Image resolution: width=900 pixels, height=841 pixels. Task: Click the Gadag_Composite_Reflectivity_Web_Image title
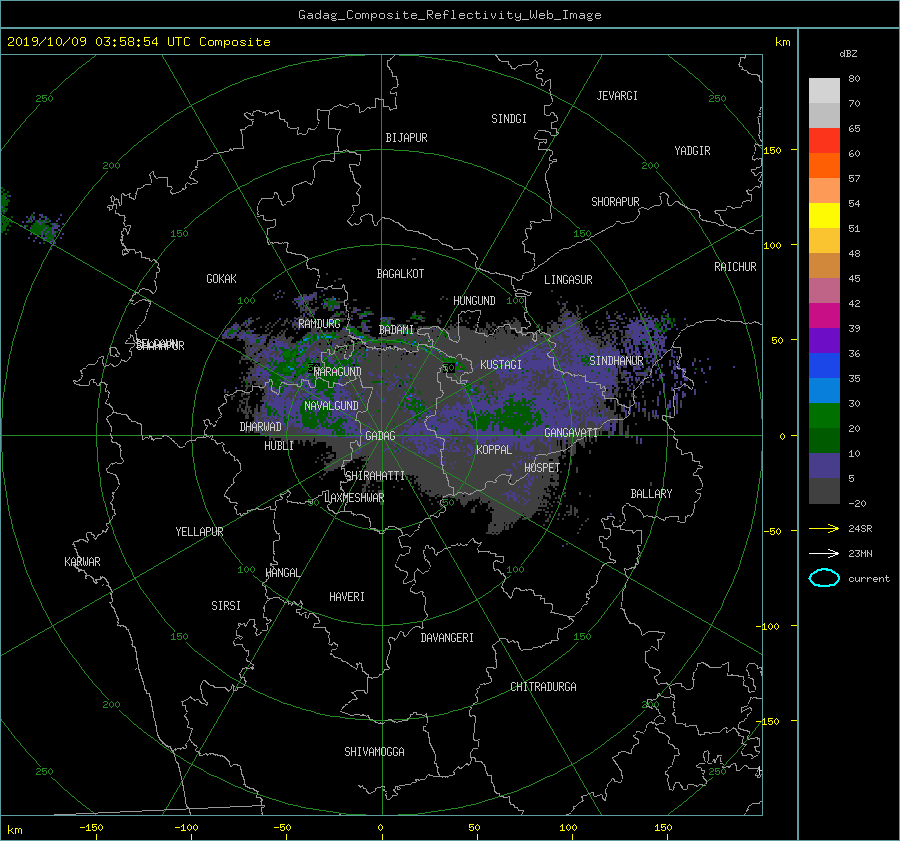(x=449, y=15)
